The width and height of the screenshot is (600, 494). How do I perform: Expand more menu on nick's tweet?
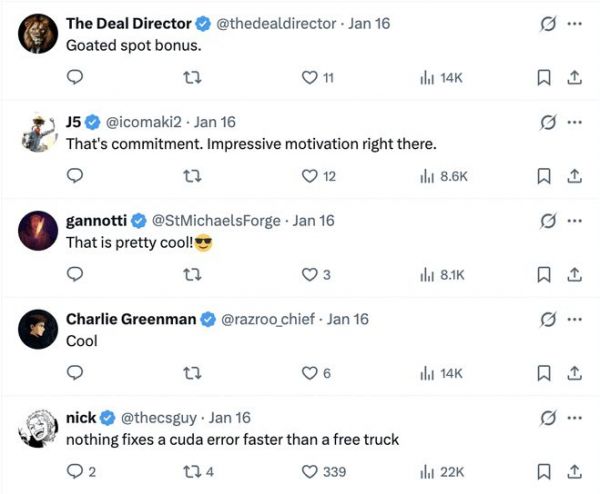[x=574, y=417]
